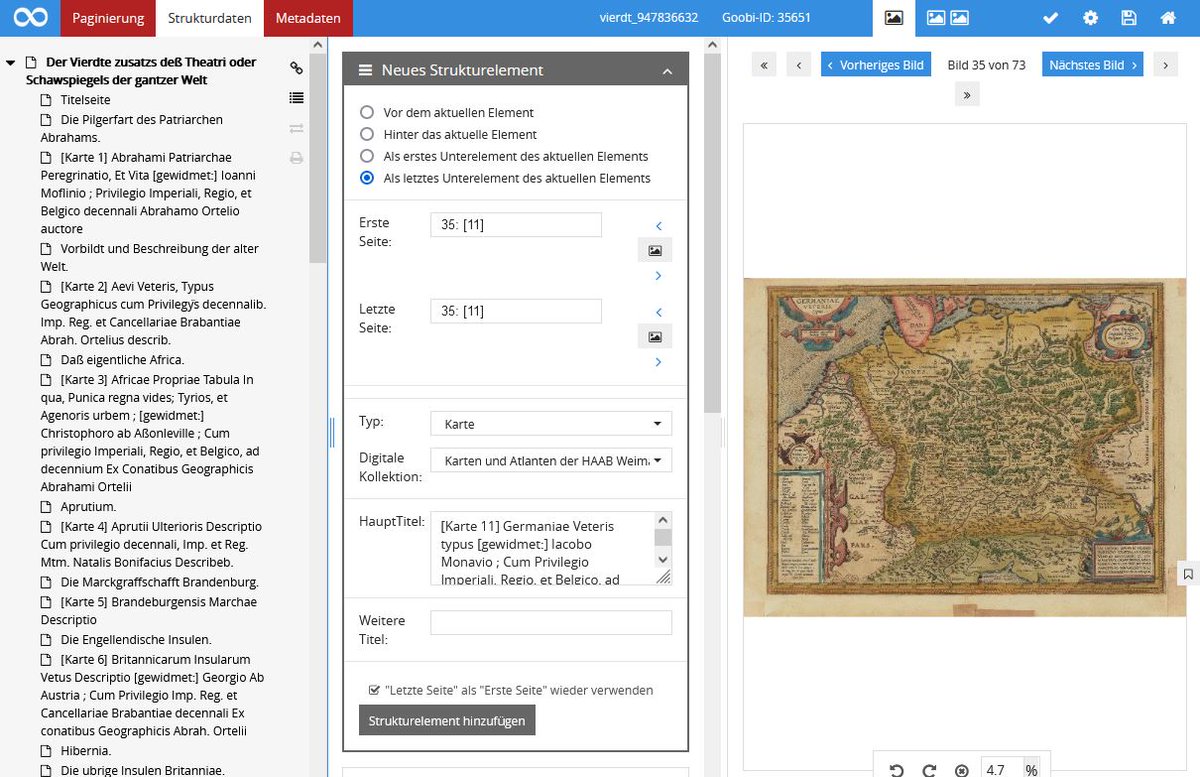
Task: Click the previous-page arrow above Erste Seite image icon
Action: pos(658,226)
